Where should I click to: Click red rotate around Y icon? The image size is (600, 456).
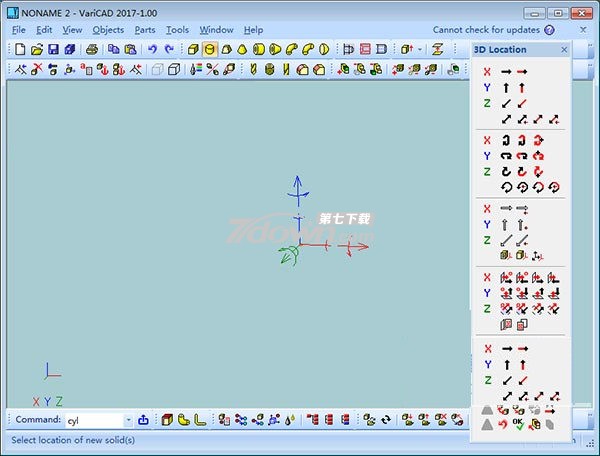[522, 156]
